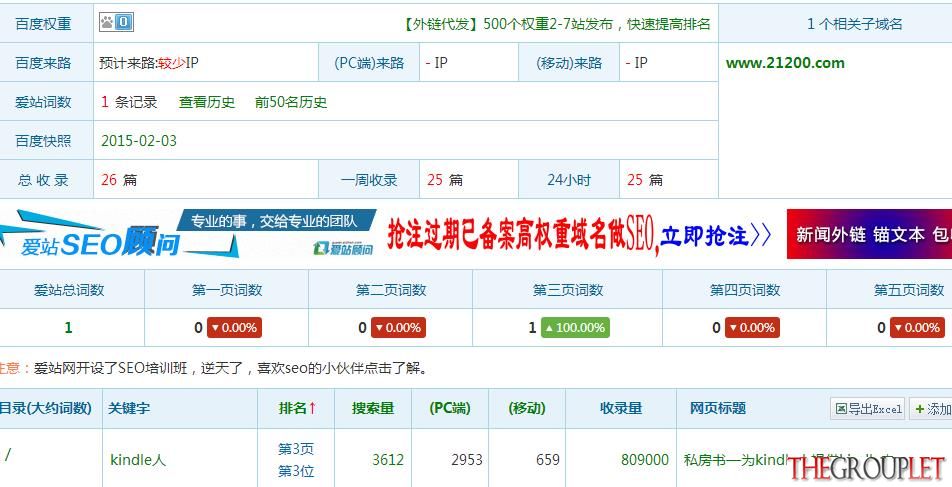Click the 第二页词数 0.00% red badge

(398, 328)
